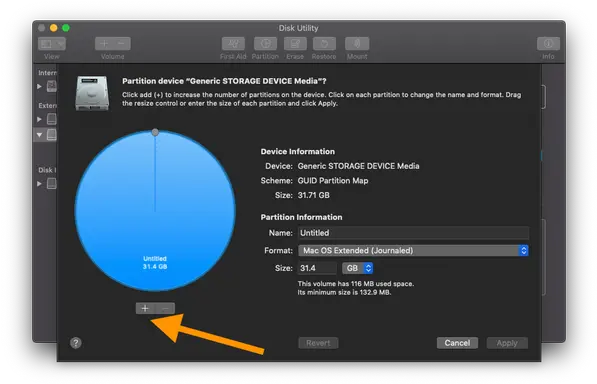Click the remove Volume minus toolbar button

tap(121, 44)
